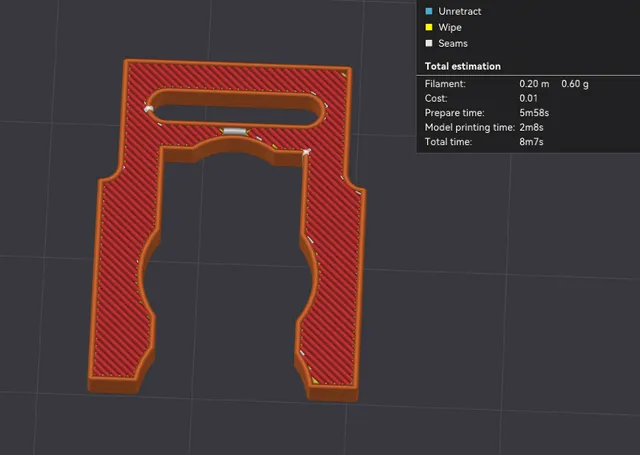This screenshot has width=640, height=455.
Task: Click the Prepare time: label
Action: 454,113
